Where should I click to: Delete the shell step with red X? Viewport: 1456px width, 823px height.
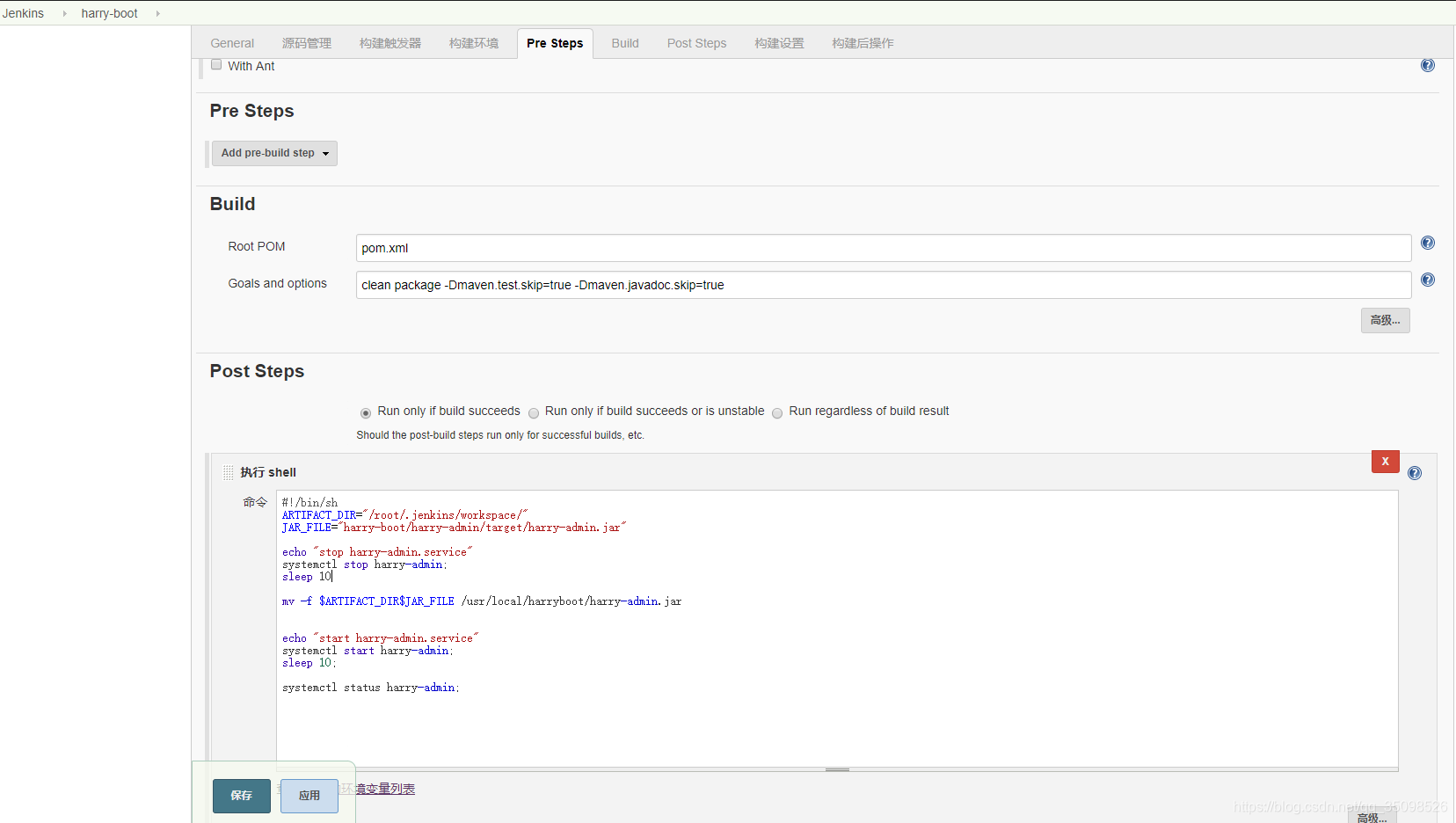[x=1386, y=462]
